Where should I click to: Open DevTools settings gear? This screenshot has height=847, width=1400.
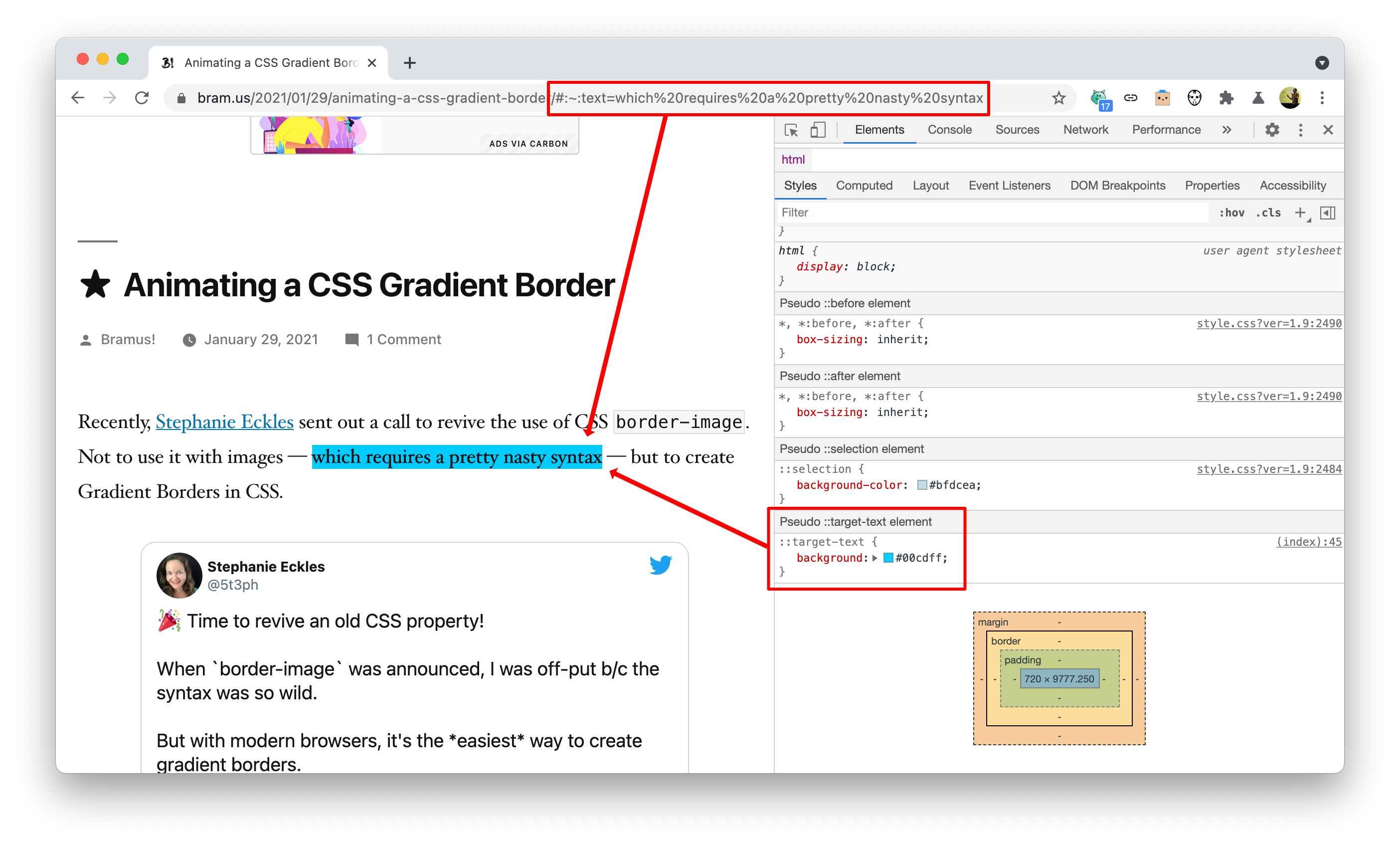pos(1271,130)
